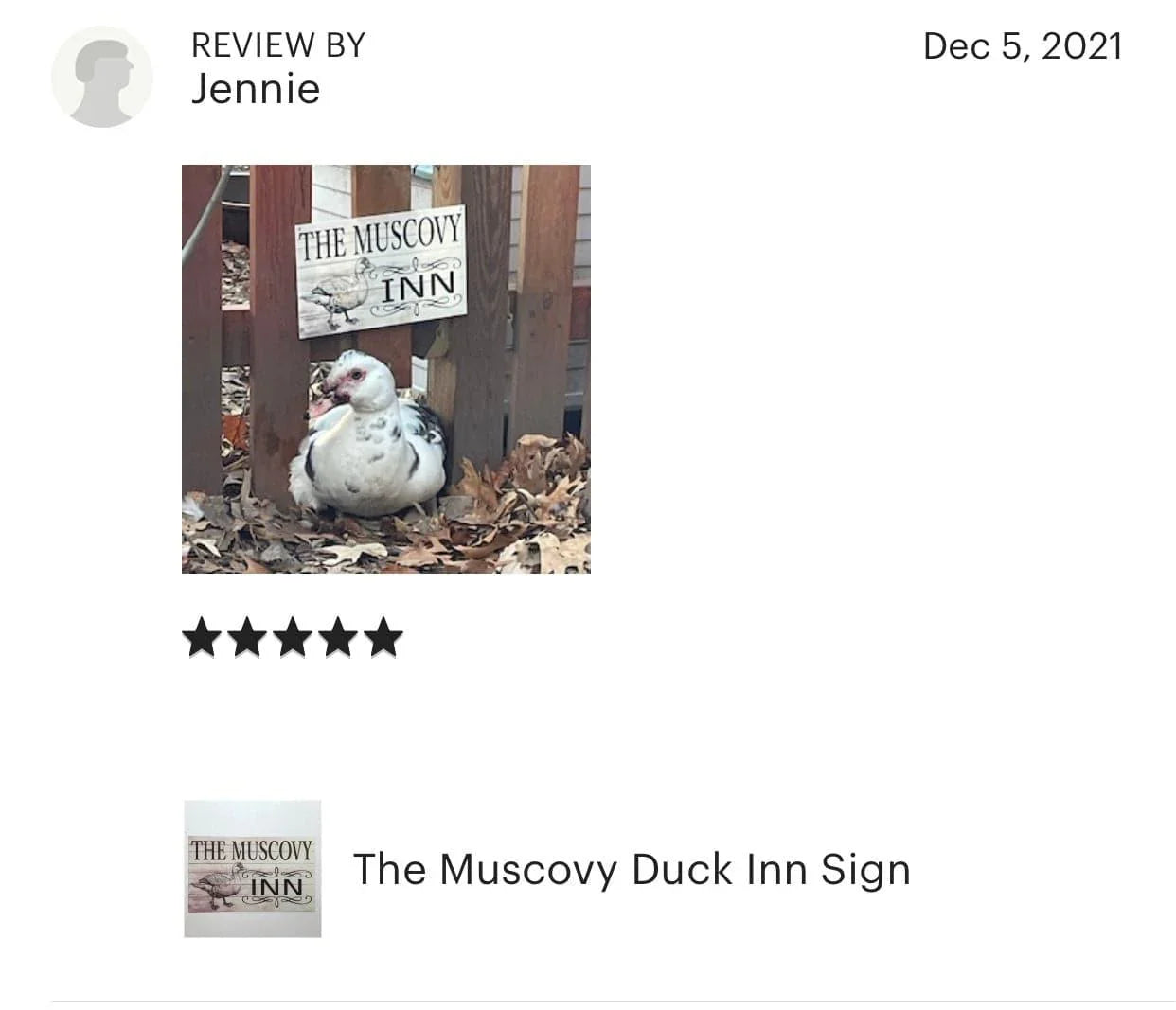This screenshot has height=1010, width=1176.
Task: Click the Muscovy Inn sign in review photo
Action: point(381,272)
